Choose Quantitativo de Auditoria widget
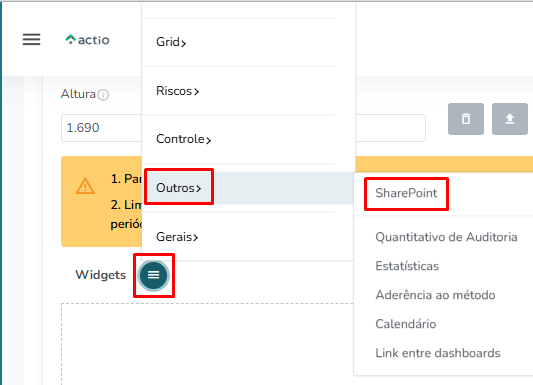The height and width of the screenshot is (385, 533). (444, 237)
